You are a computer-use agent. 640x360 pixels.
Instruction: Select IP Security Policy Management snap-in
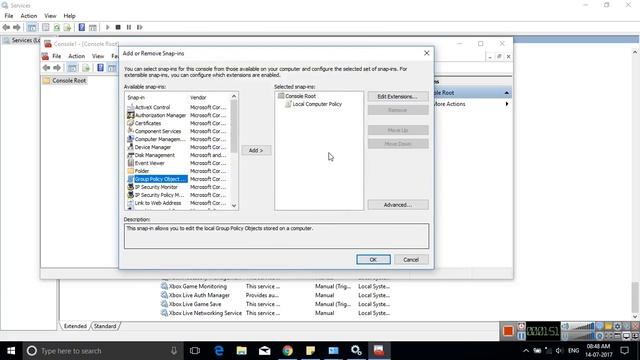157,195
